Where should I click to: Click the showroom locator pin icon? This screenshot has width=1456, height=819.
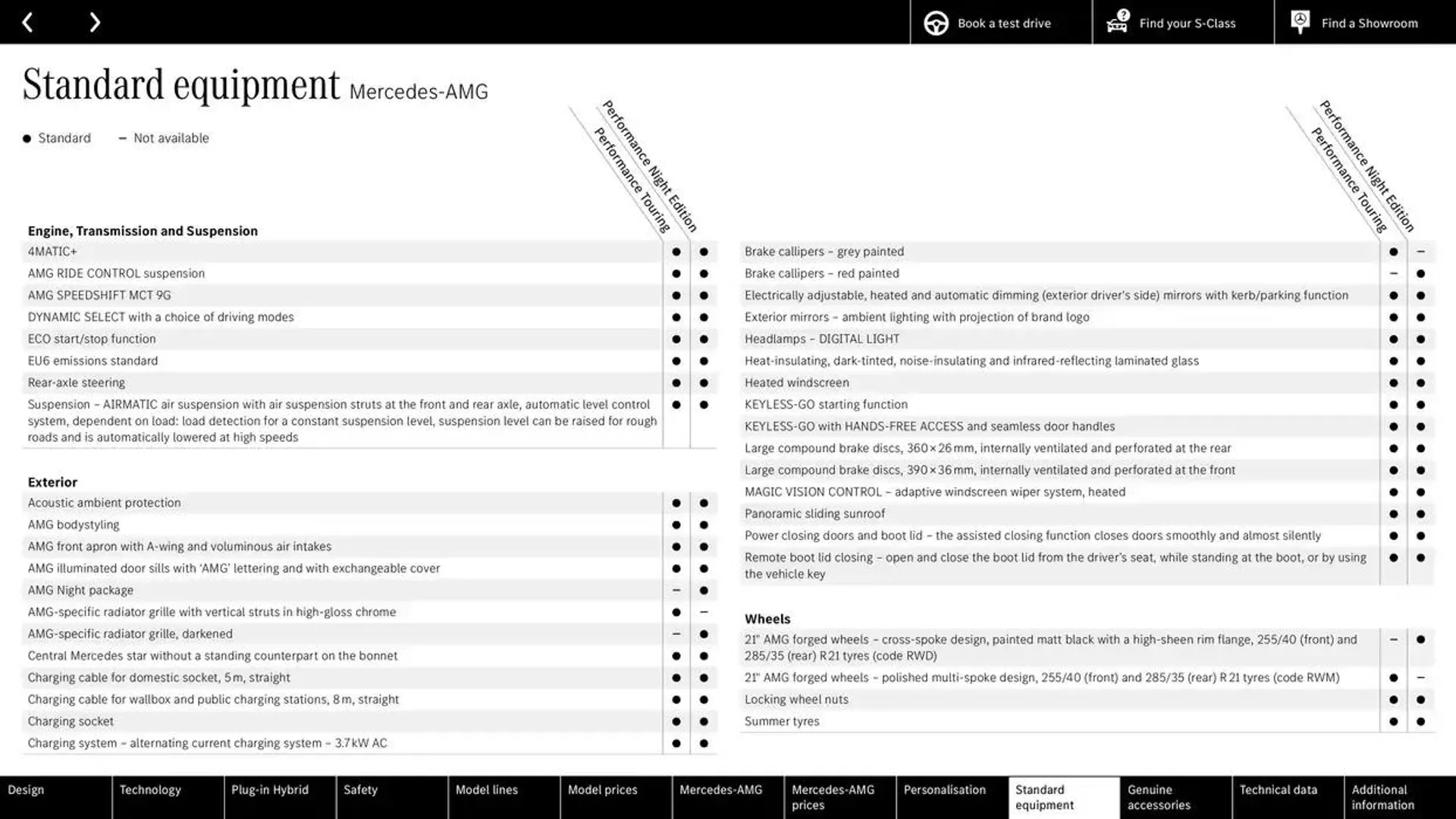pyautogui.click(x=1300, y=22)
